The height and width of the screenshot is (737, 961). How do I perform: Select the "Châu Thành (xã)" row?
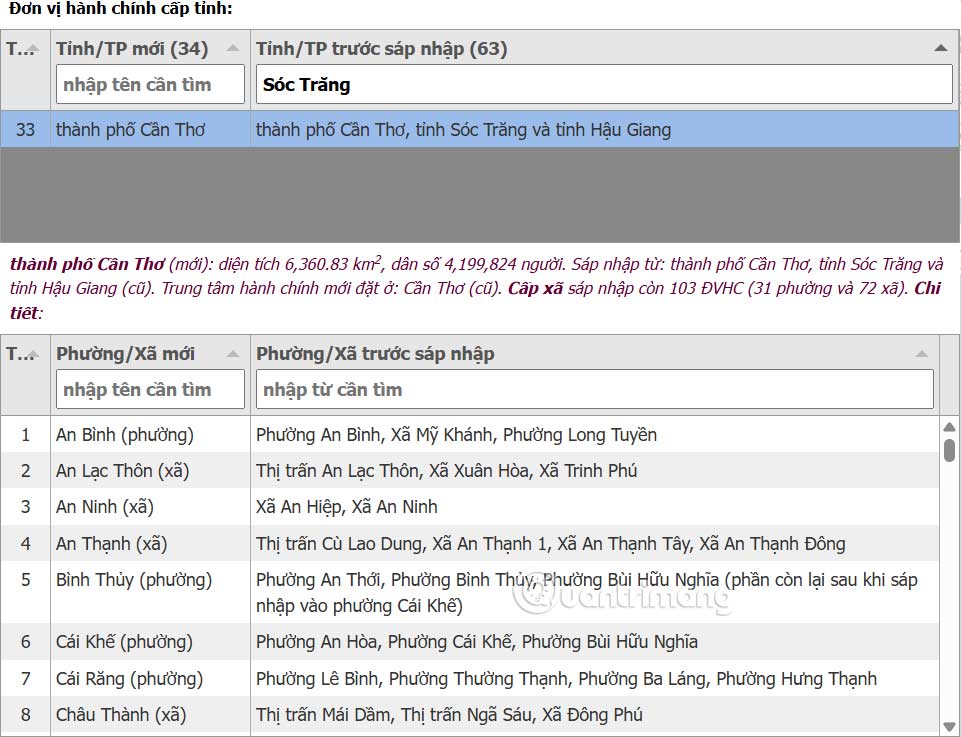400,715
